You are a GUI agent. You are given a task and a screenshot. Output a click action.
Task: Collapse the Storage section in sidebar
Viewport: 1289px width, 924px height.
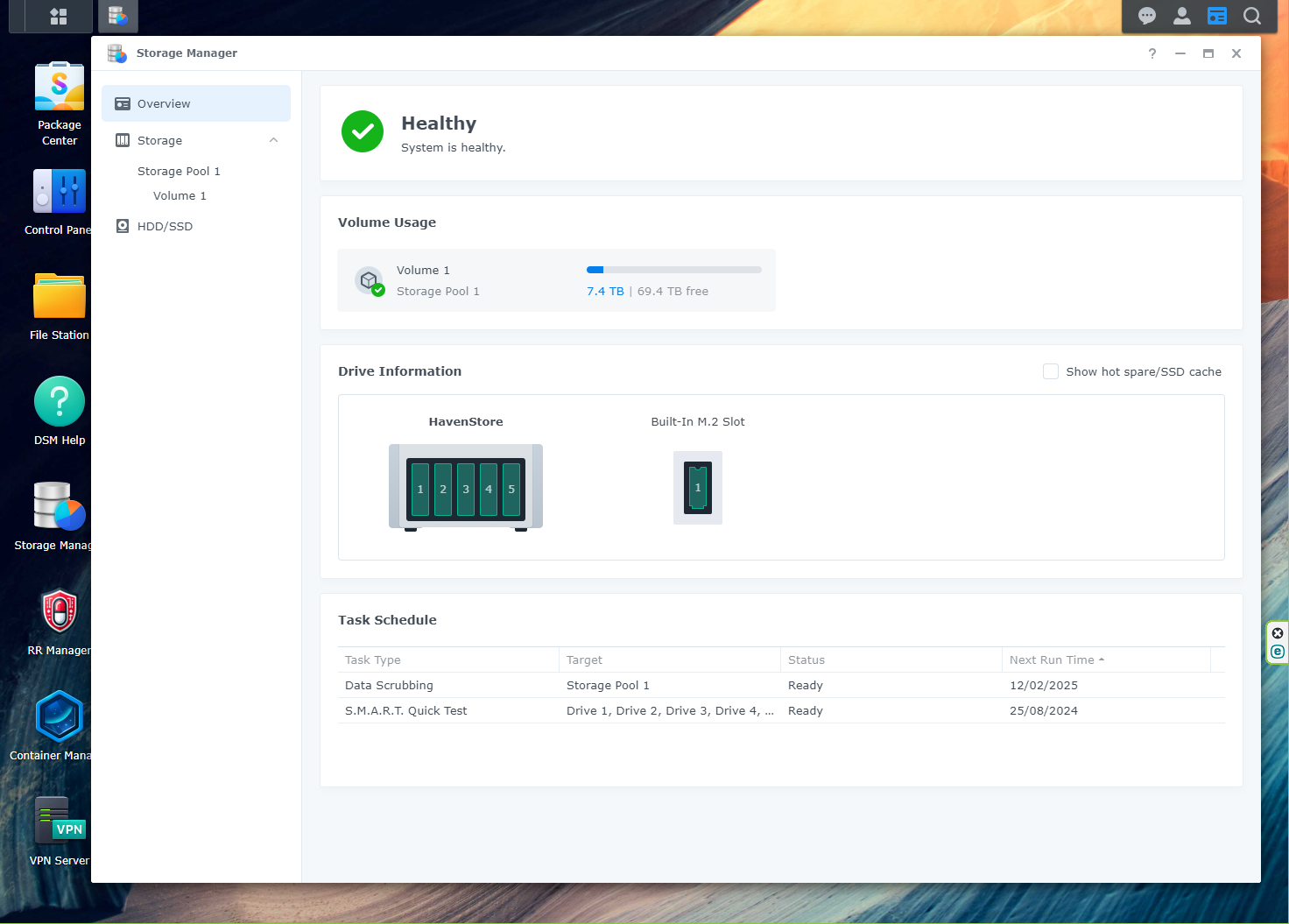(274, 140)
